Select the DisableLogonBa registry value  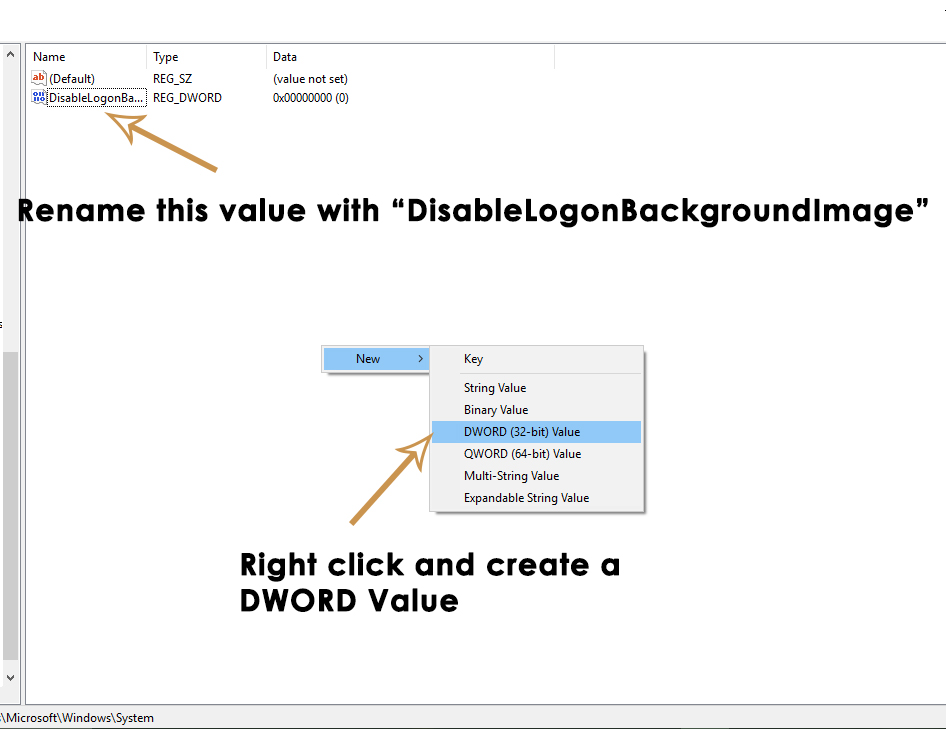pos(95,97)
